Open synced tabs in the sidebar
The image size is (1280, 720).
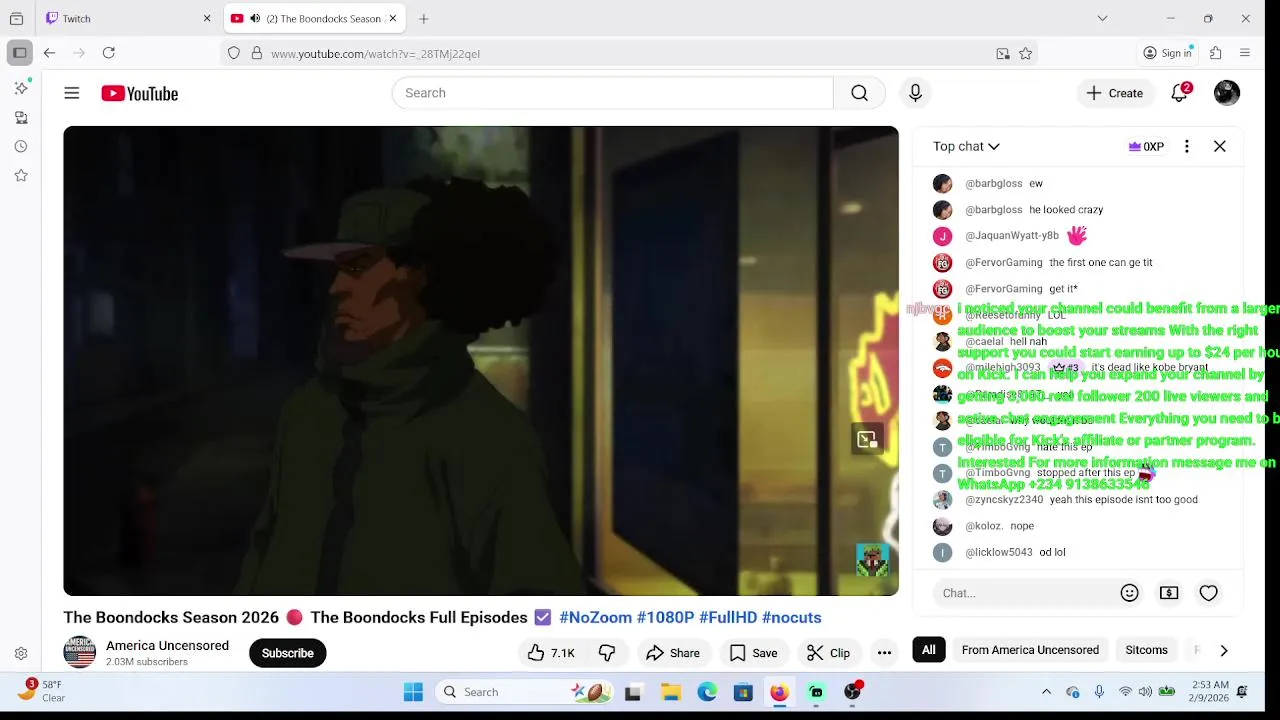21,118
